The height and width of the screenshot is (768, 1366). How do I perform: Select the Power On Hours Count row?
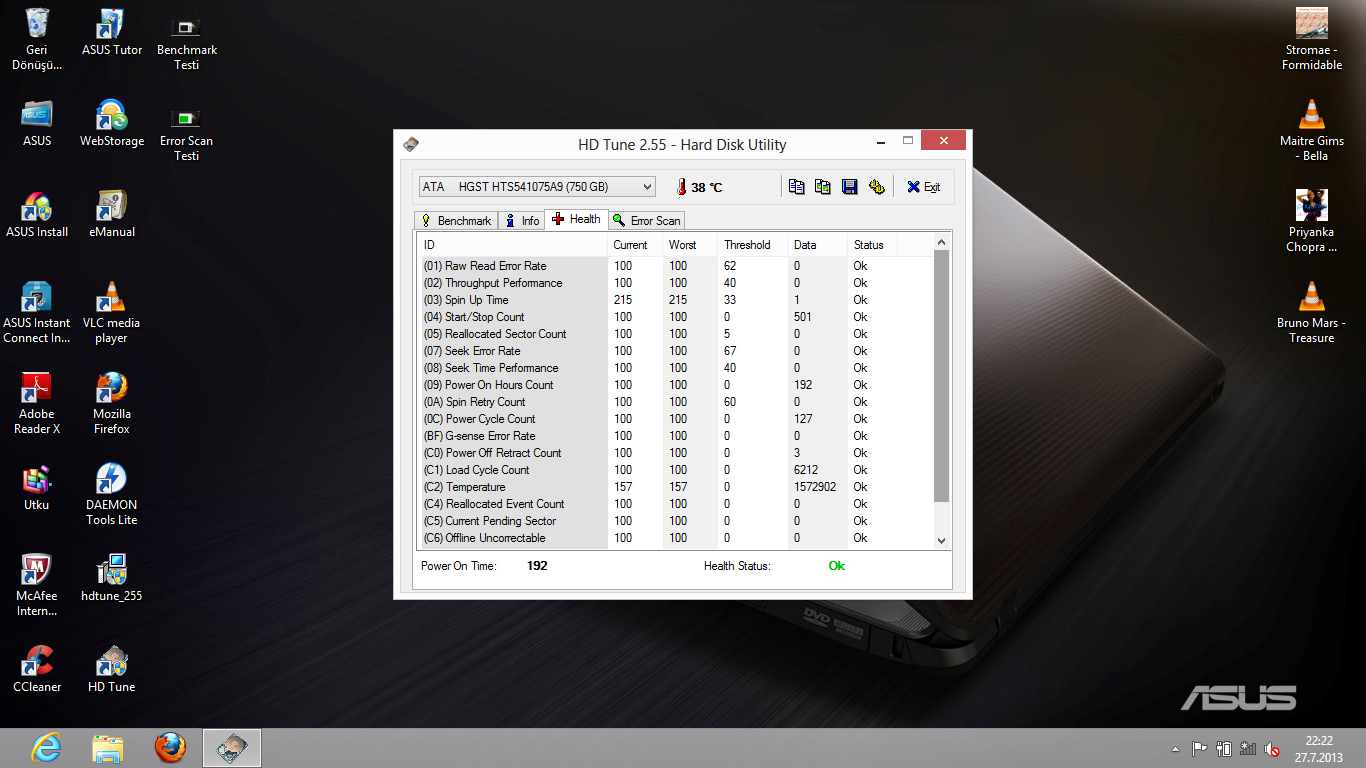[x=675, y=385]
